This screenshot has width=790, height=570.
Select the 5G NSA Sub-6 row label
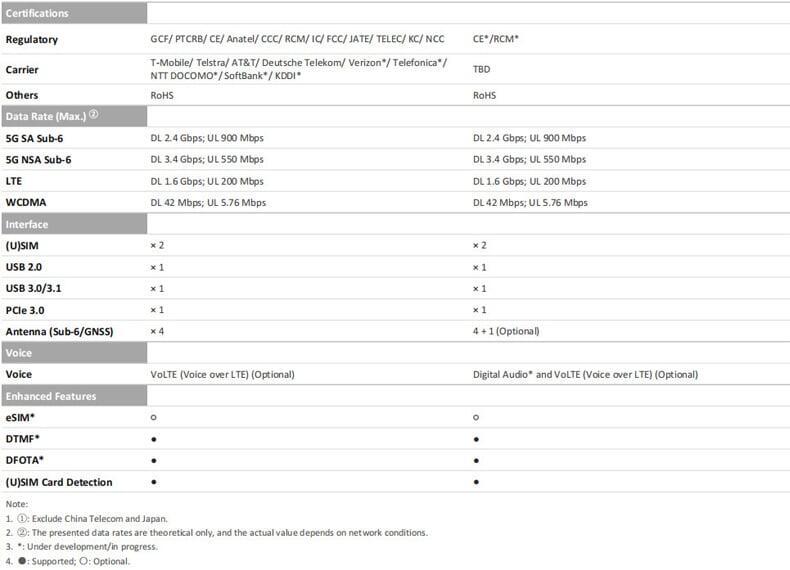pos(38,160)
